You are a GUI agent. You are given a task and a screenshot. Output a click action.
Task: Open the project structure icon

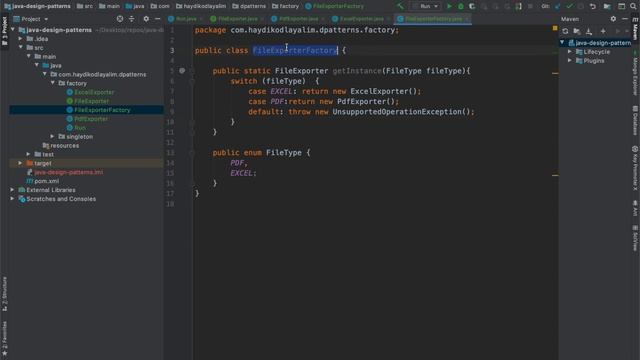pos(607,6)
